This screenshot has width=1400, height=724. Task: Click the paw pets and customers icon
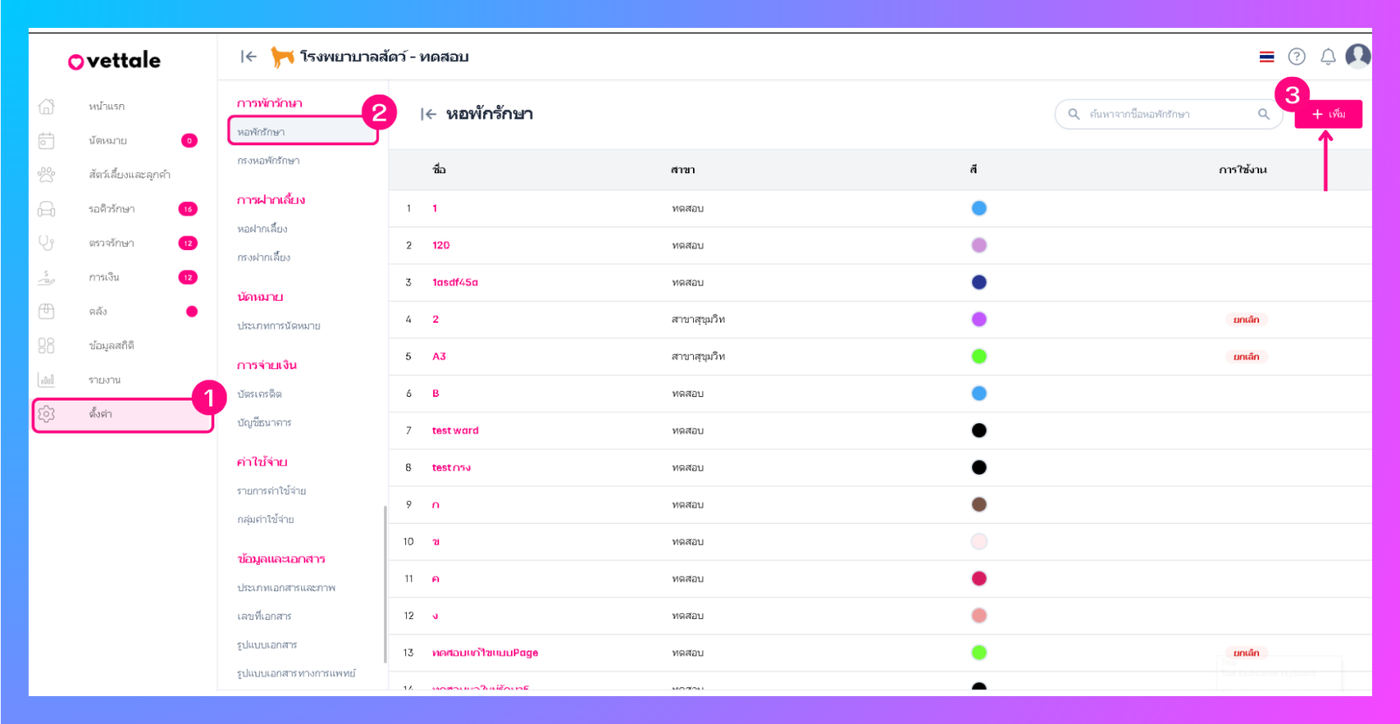click(46, 175)
